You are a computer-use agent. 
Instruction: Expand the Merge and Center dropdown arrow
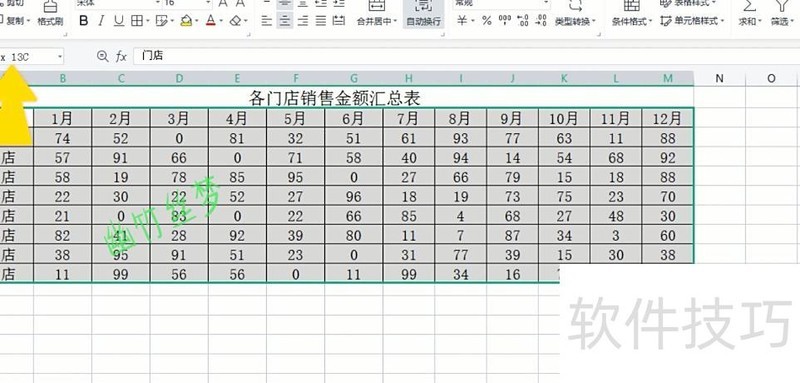click(x=394, y=21)
